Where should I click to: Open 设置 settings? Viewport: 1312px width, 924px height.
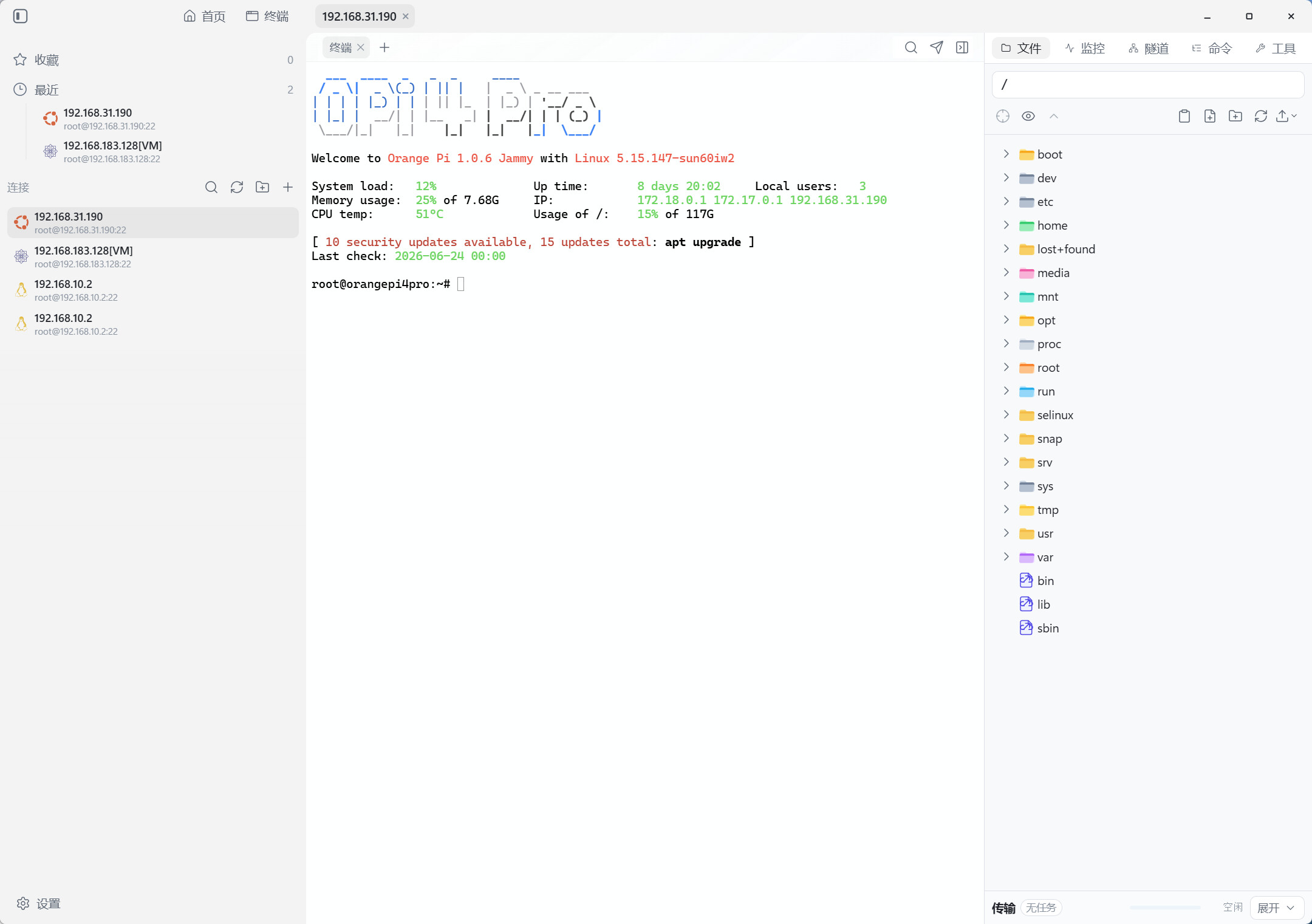pos(38,903)
